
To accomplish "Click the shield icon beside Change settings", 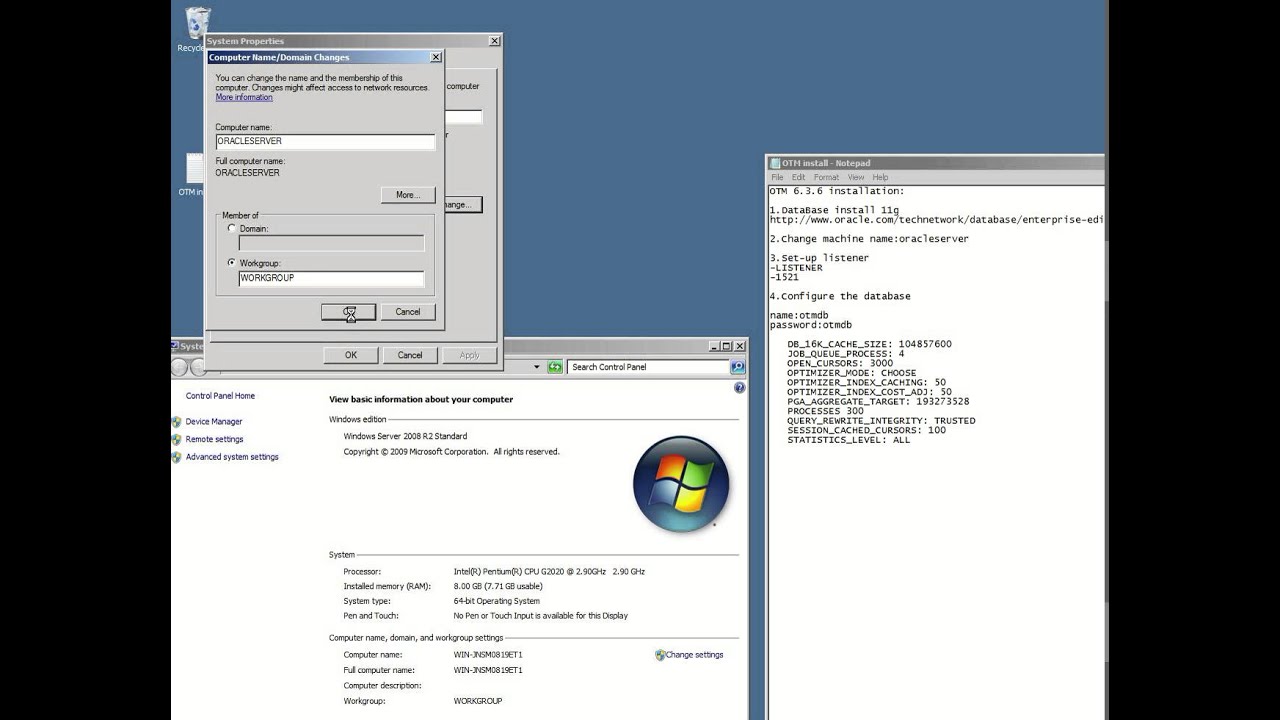I will coord(660,655).
